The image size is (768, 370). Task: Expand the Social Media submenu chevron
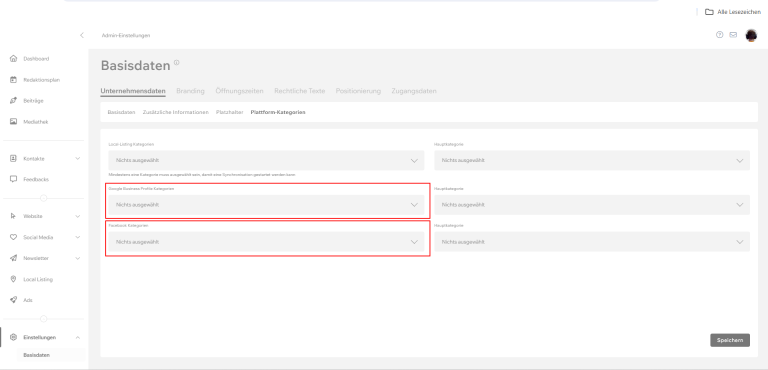(x=77, y=237)
